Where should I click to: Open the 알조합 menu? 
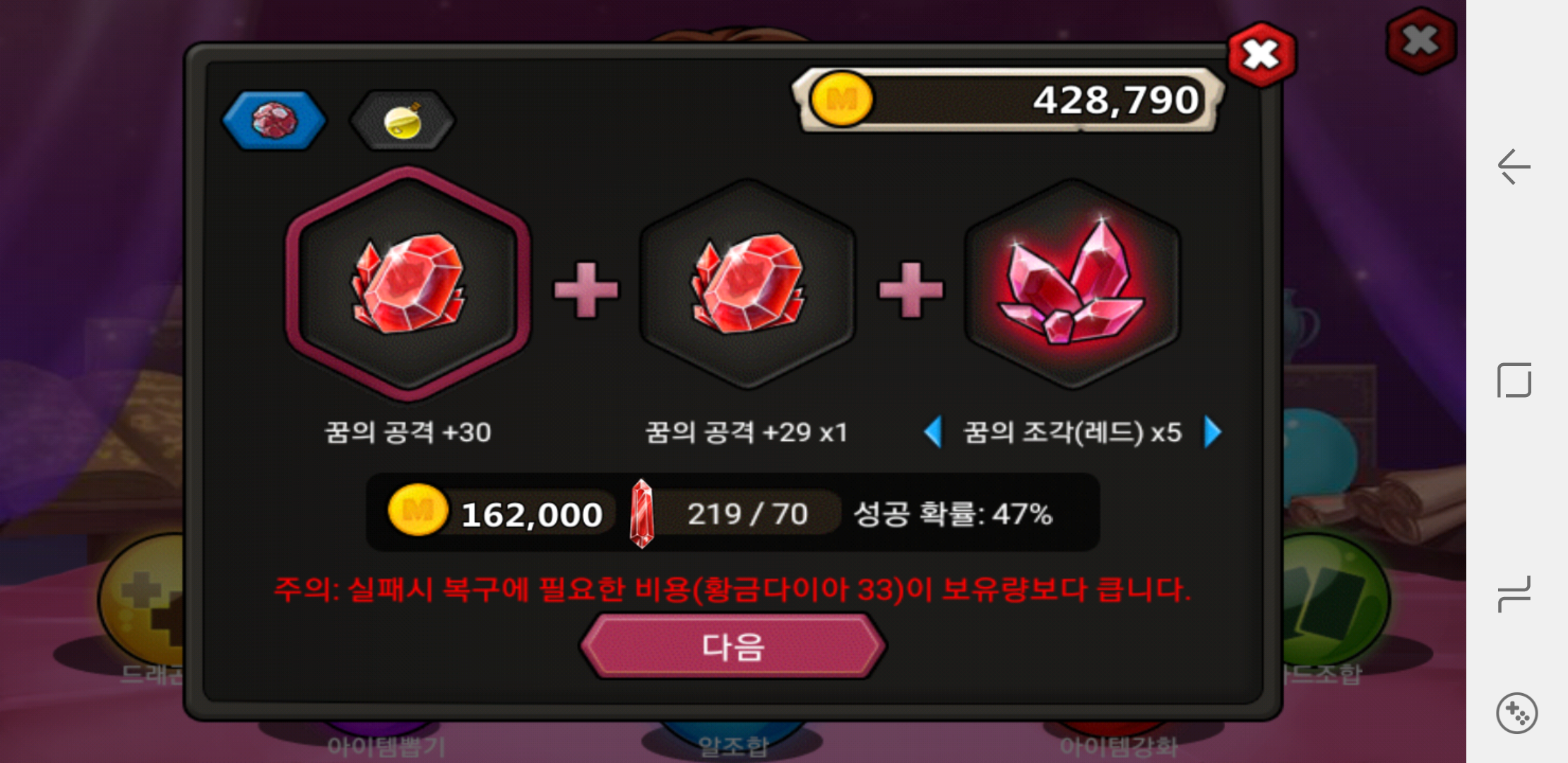point(733,747)
